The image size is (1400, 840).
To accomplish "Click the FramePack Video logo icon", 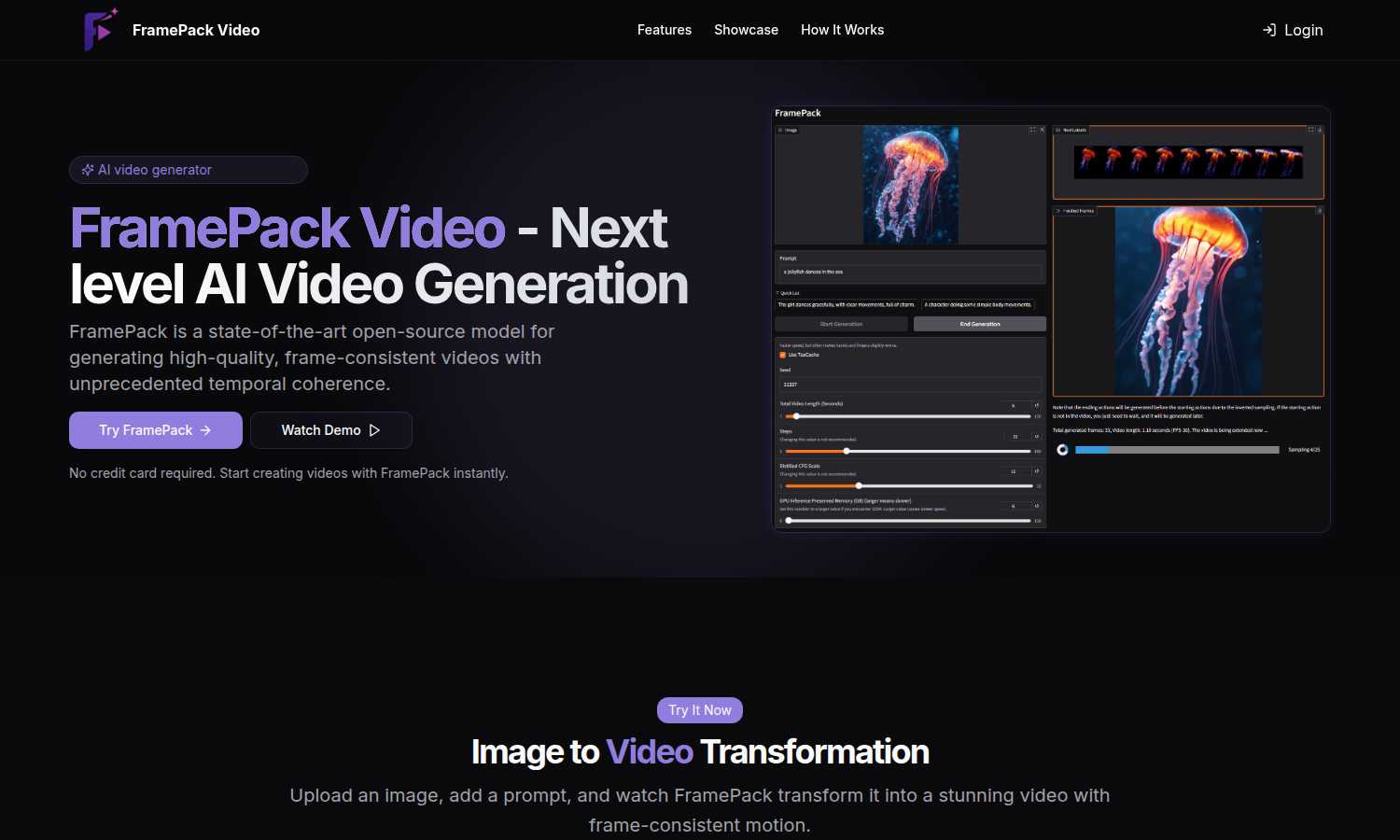I will (x=101, y=30).
